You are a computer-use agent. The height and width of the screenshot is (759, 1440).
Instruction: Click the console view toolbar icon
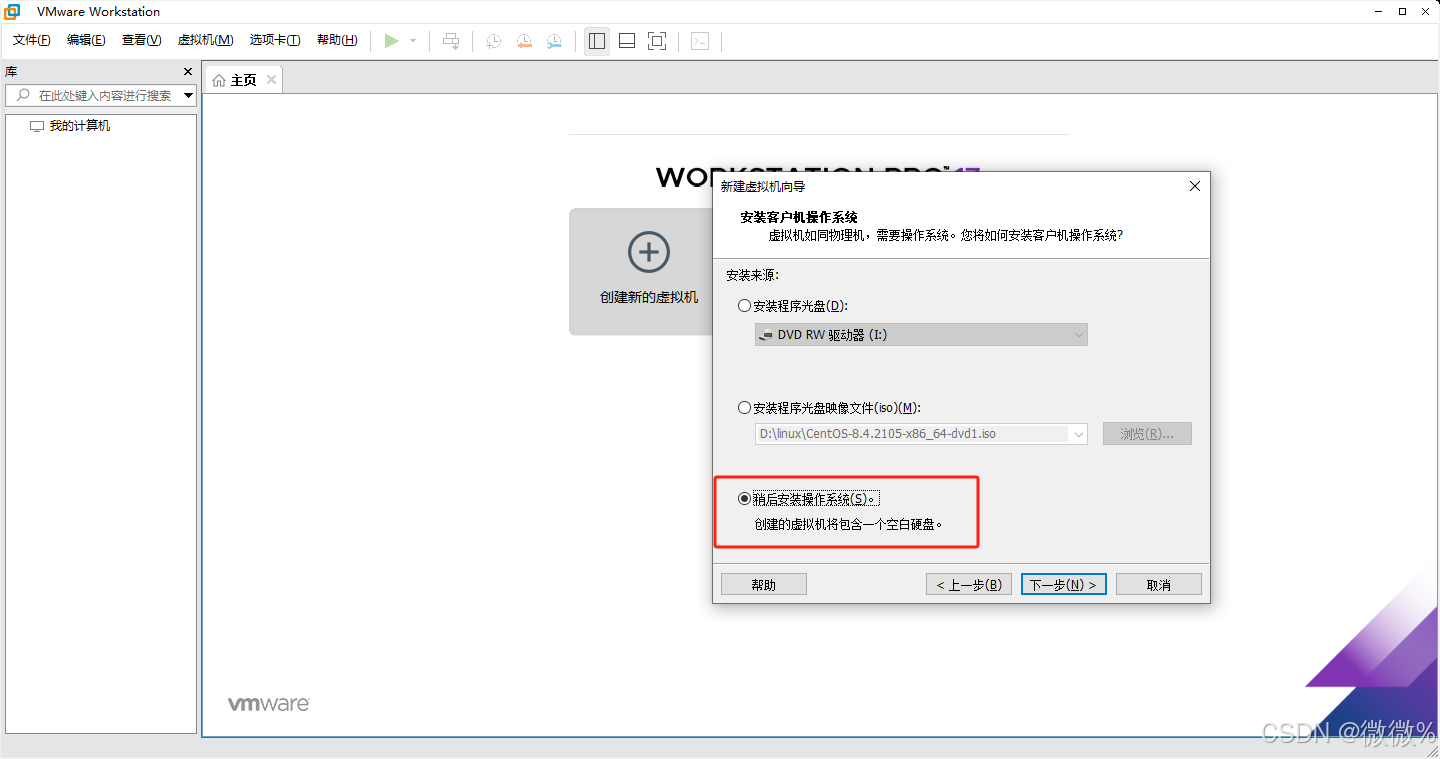click(700, 41)
